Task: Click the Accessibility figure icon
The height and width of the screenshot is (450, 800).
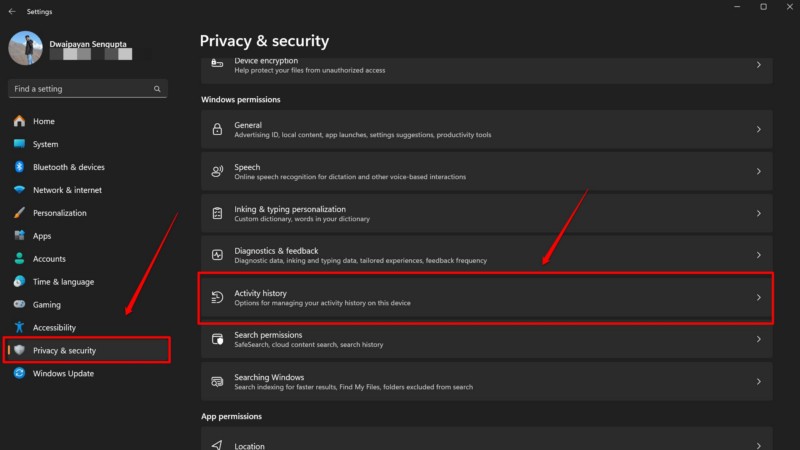Action: click(x=19, y=327)
